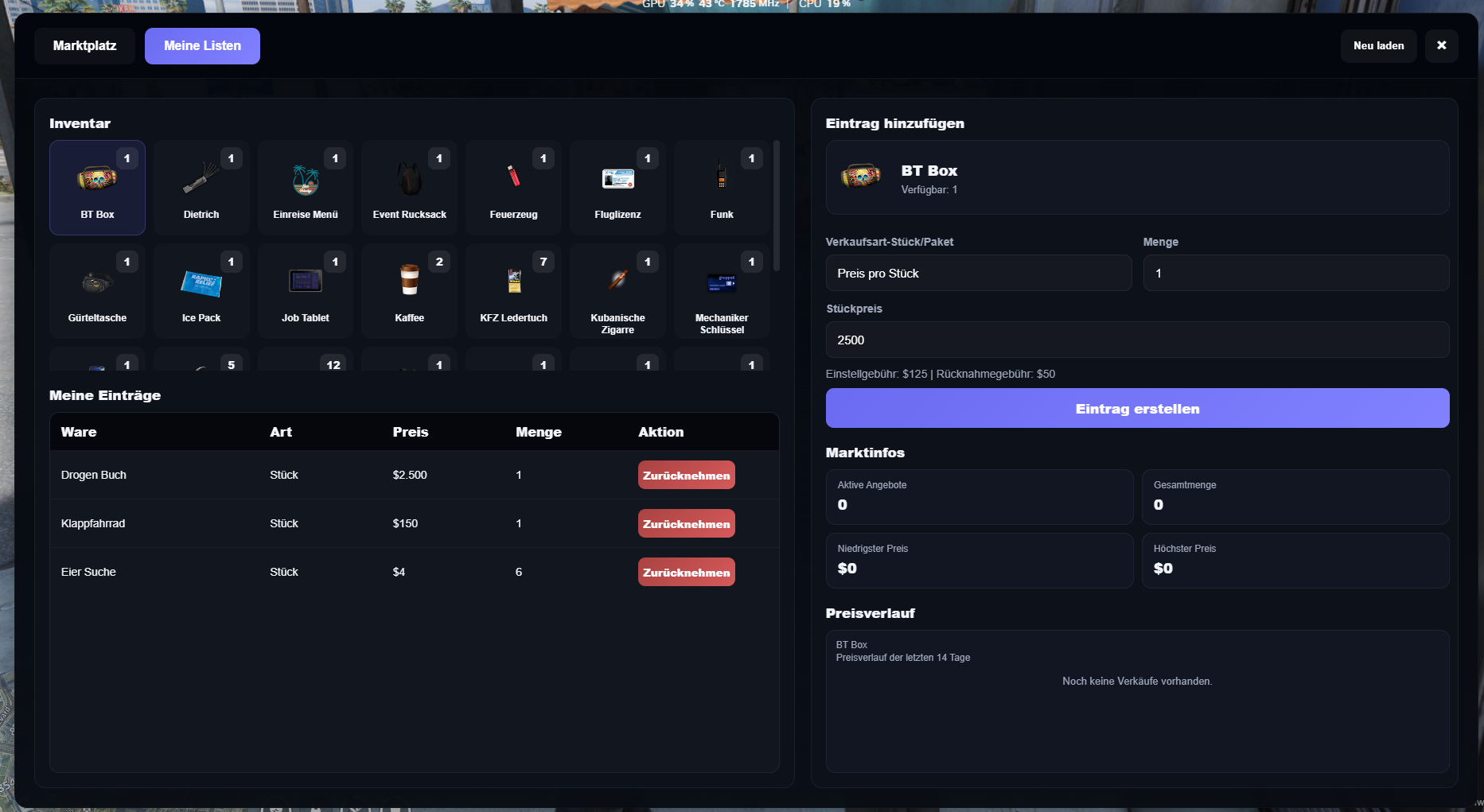Click 'Noch keine Verkäufe vorhanden' text
Viewport: 1484px width, 812px height.
(x=1137, y=681)
